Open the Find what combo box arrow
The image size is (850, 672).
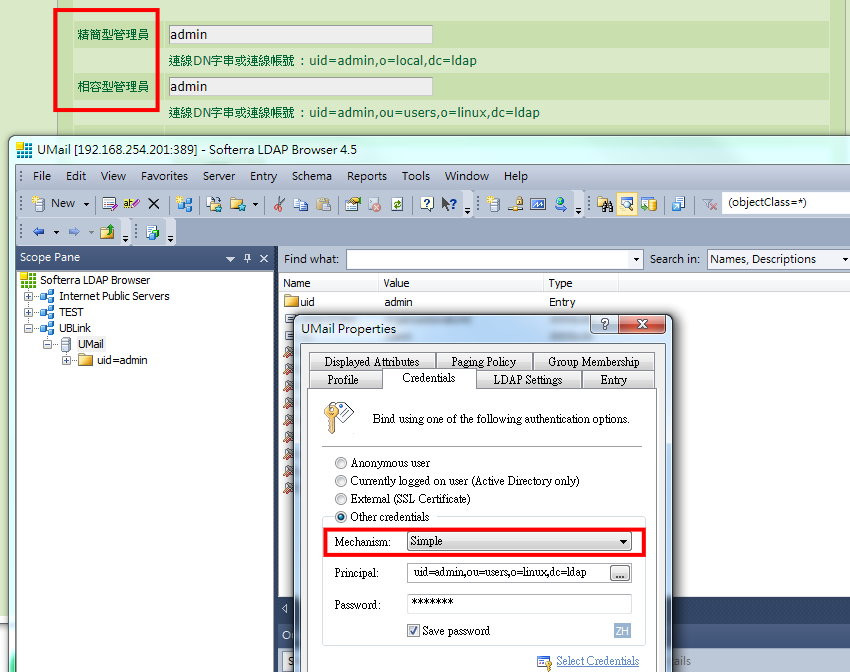[x=636, y=259]
